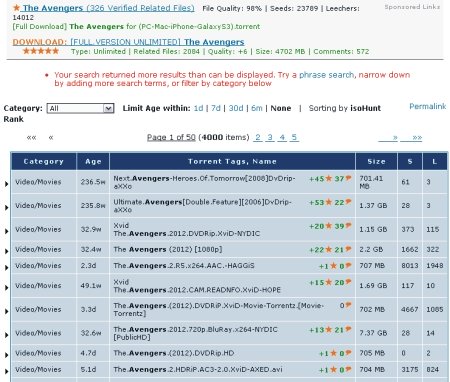Screen dimensions: 450x382
Task: Click comment bubble on CAM.READNFO row
Action: (348, 282)
